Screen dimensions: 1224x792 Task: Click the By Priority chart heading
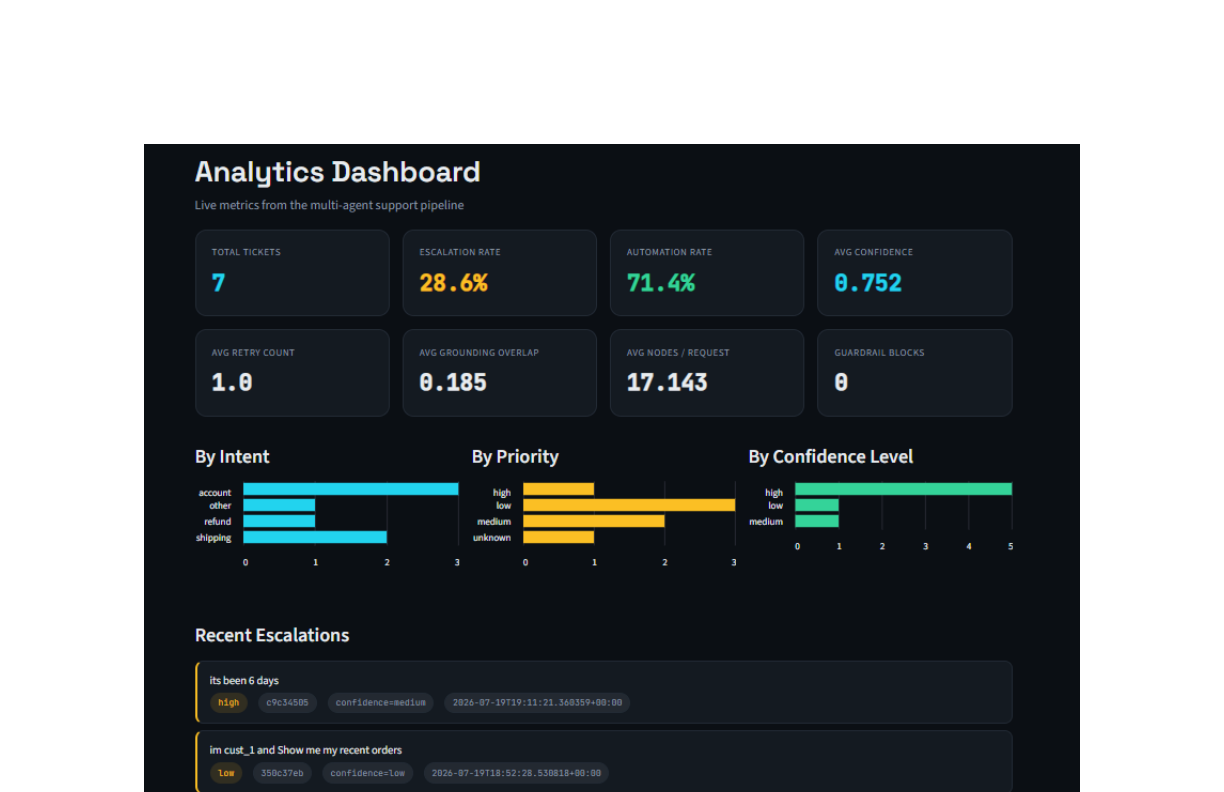(515, 457)
